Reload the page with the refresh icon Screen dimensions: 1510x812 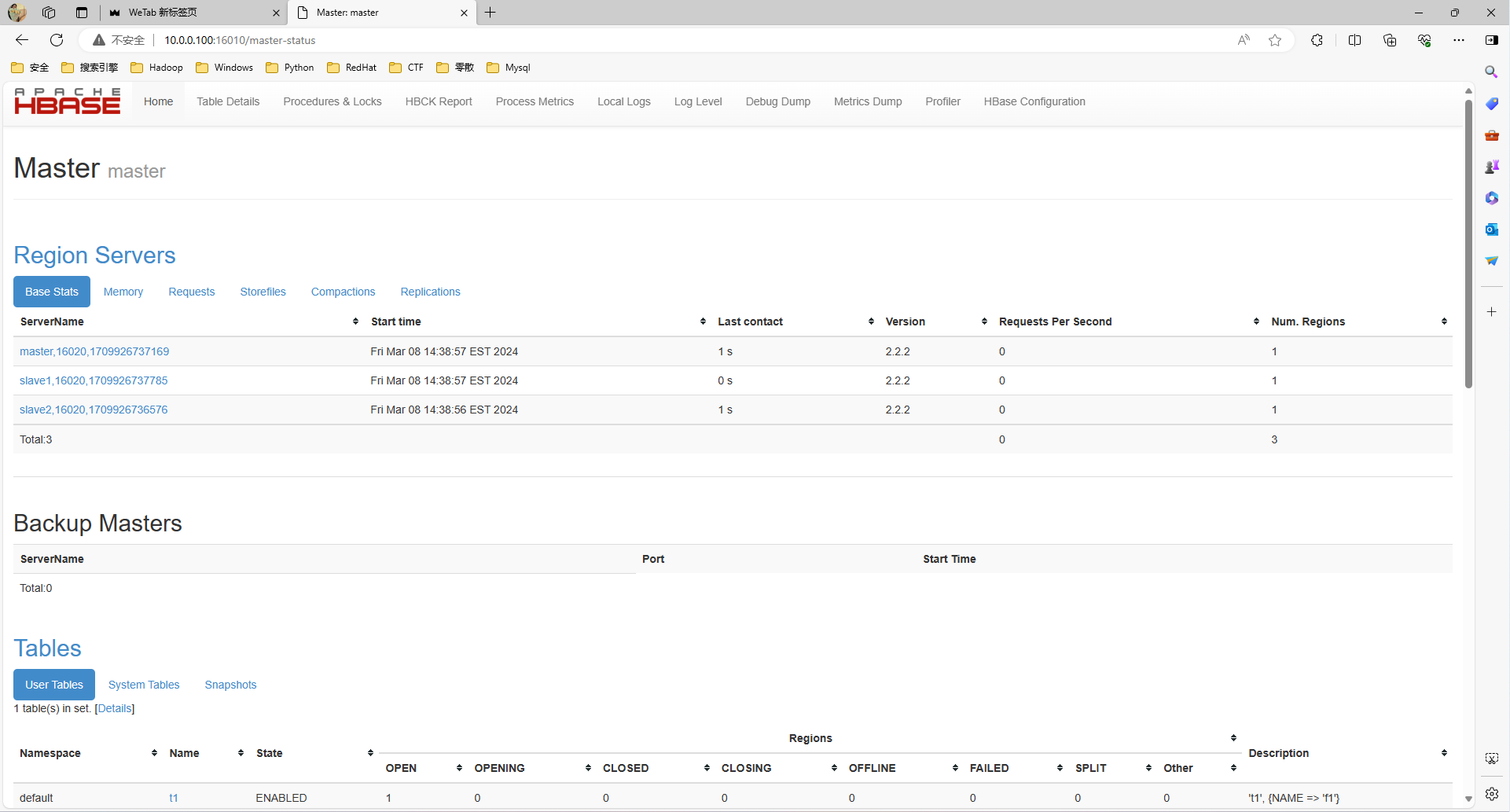[57, 40]
